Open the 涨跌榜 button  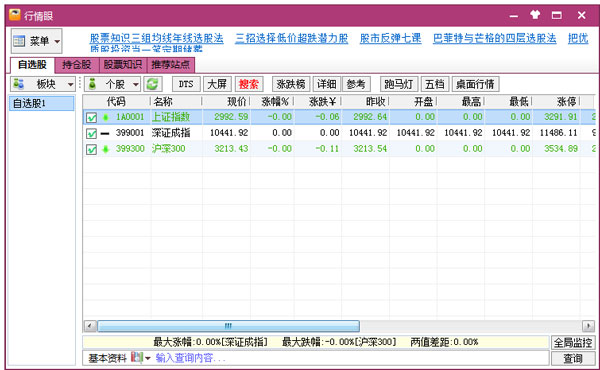click(291, 84)
